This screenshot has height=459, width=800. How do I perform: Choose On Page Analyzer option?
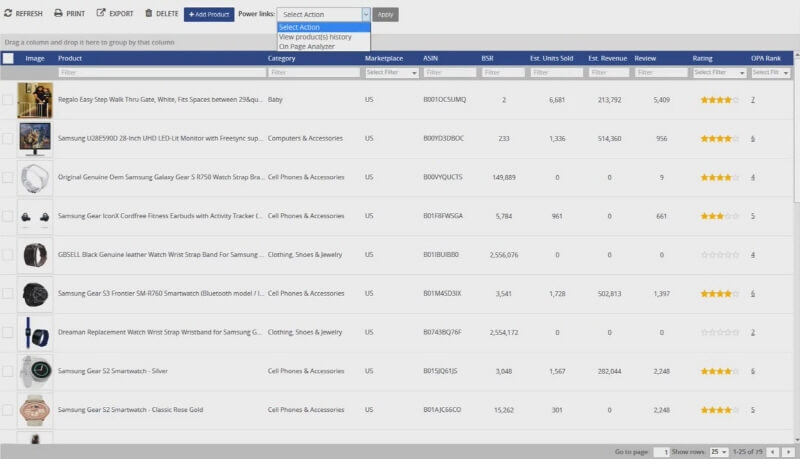[x=323, y=46]
